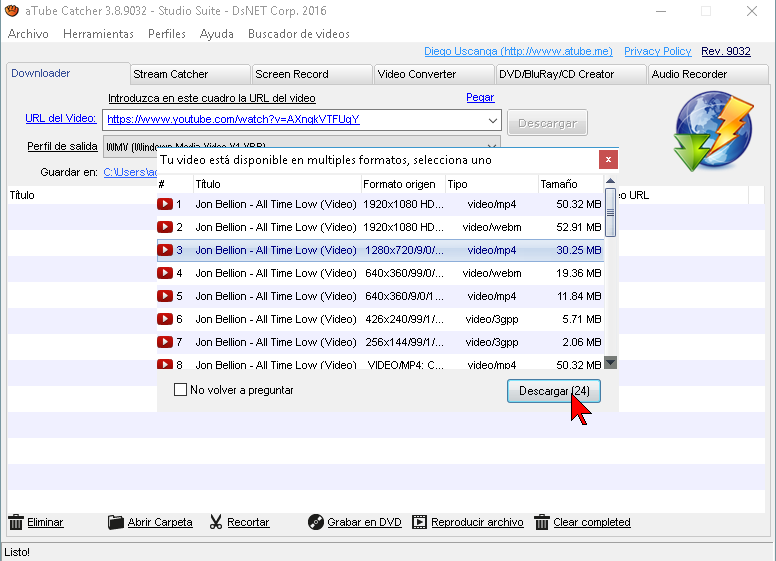The image size is (776, 561).
Task: Click the dialog's Título column header
Action: (277, 184)
